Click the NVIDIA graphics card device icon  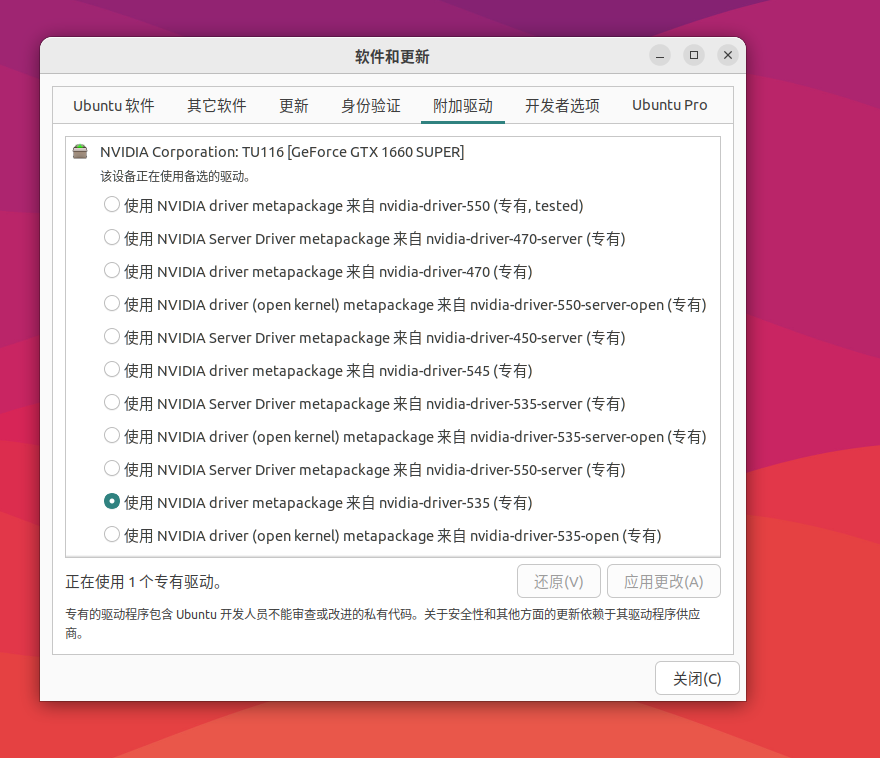click(x=80, y=152)
